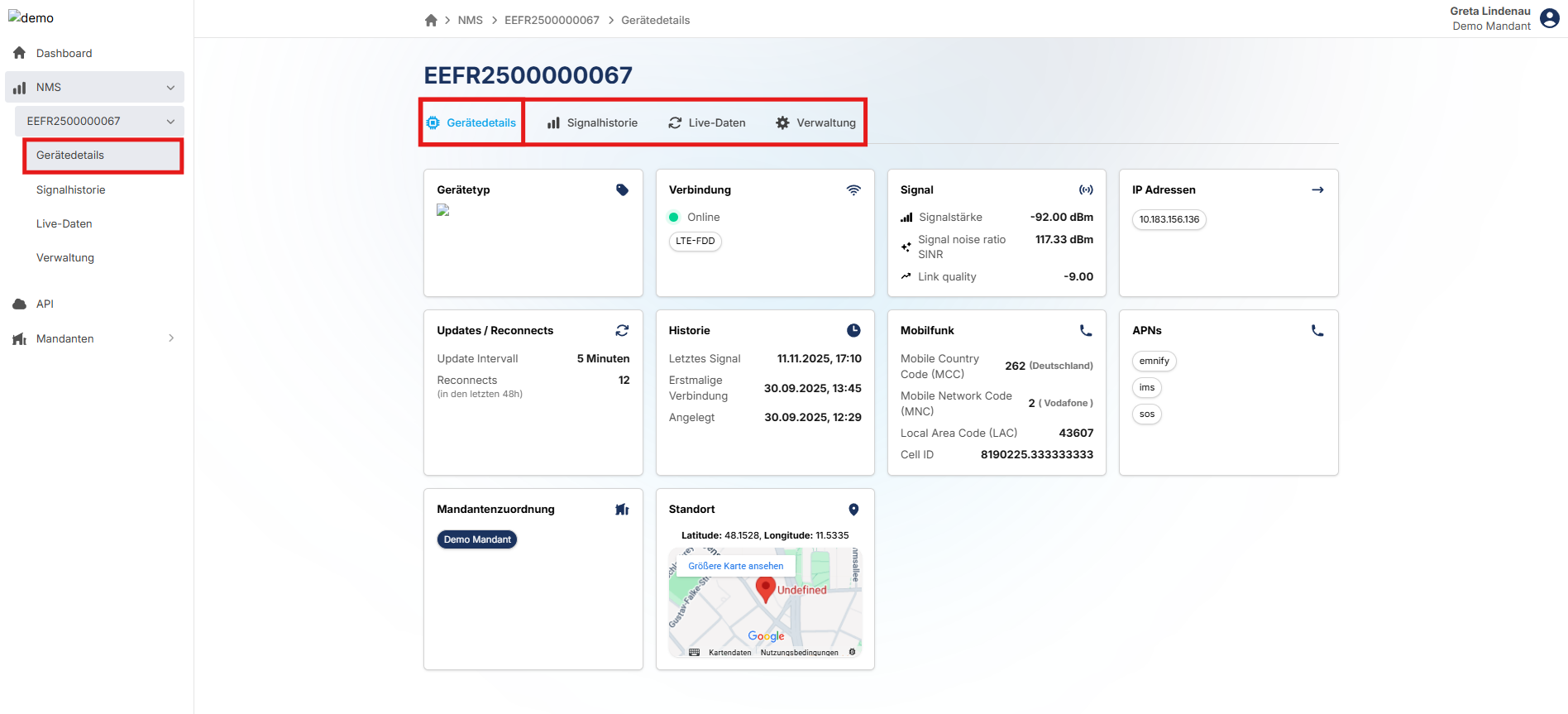The height and width of the screenshot is (714, 1568).
Task: Click the signal icon on Signal card
Action: click(x=1086, y=190)
